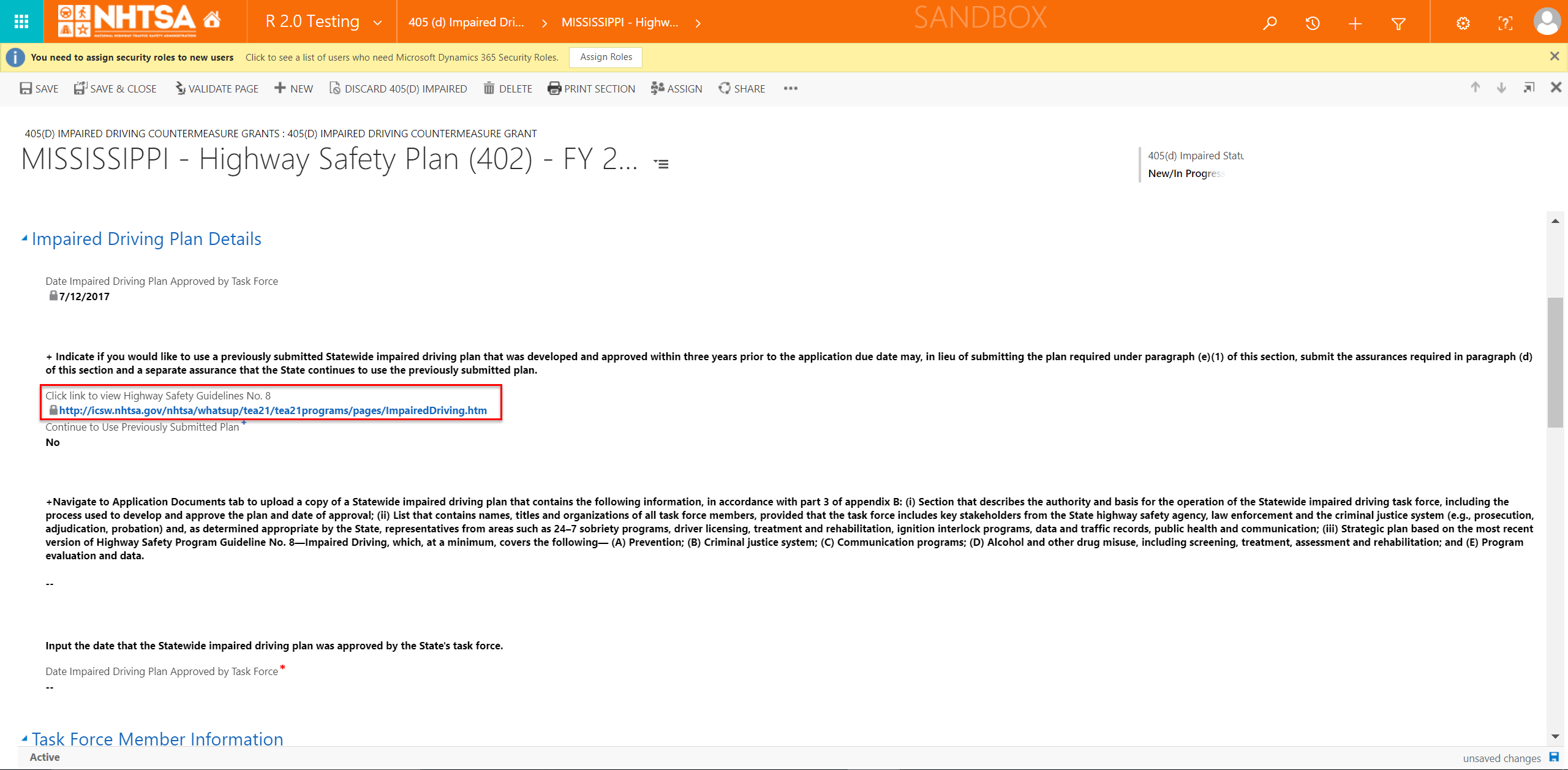This screenshot has width=1568, height=770.
Task: Open the user profile avatar
Action: coord(1547,22)
